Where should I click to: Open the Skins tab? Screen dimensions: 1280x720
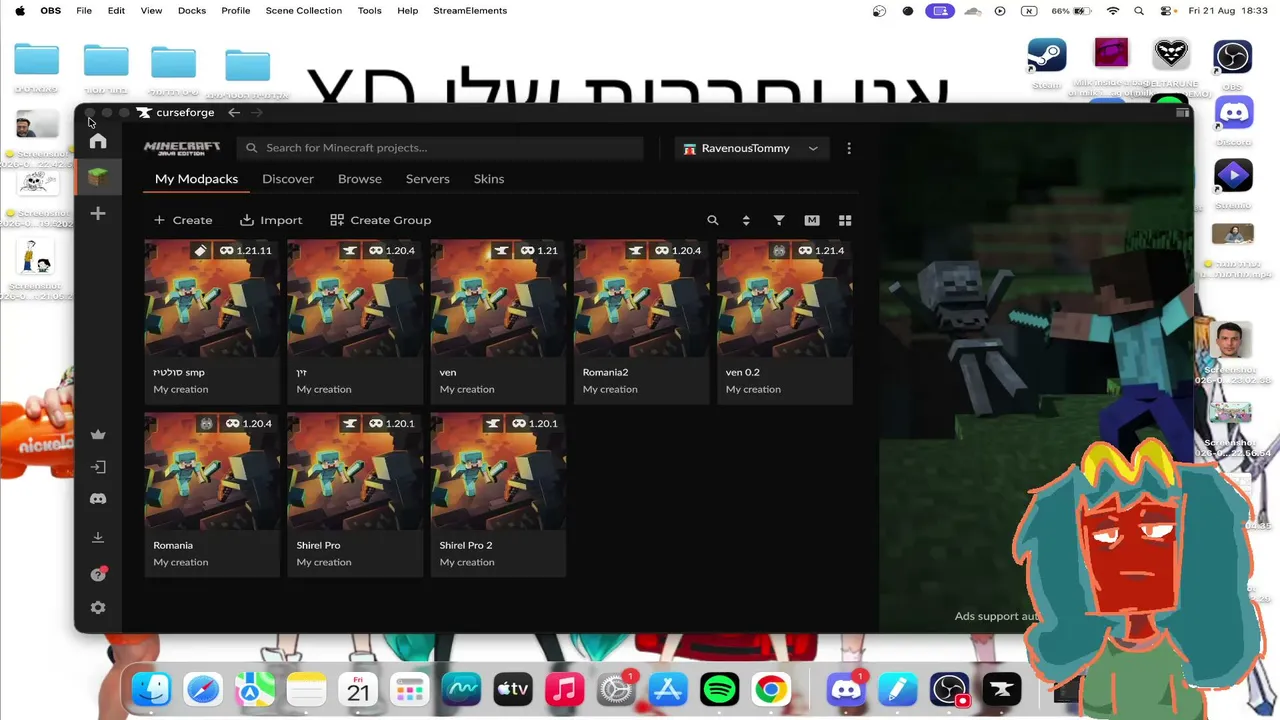[489, 179]
